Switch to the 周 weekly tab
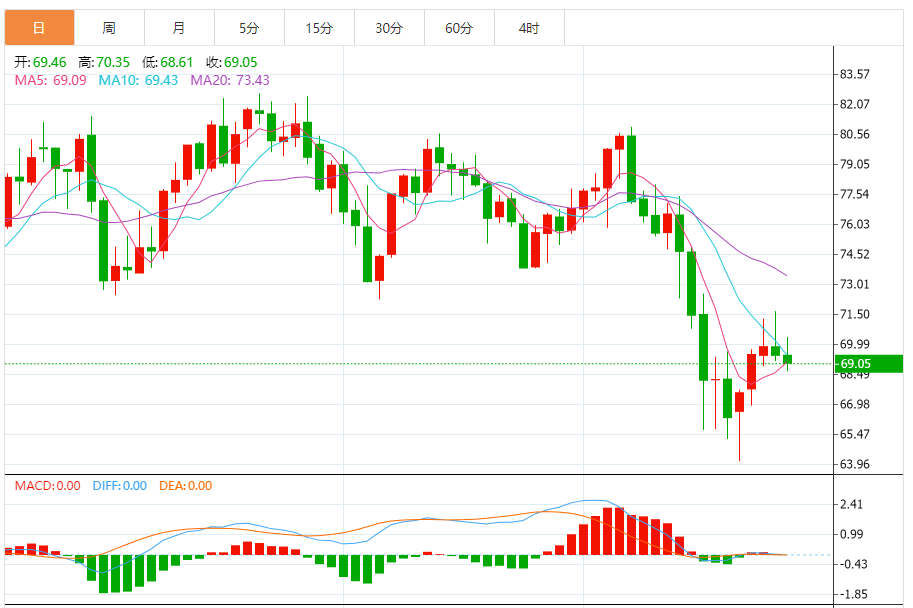 tap(109, 28)
